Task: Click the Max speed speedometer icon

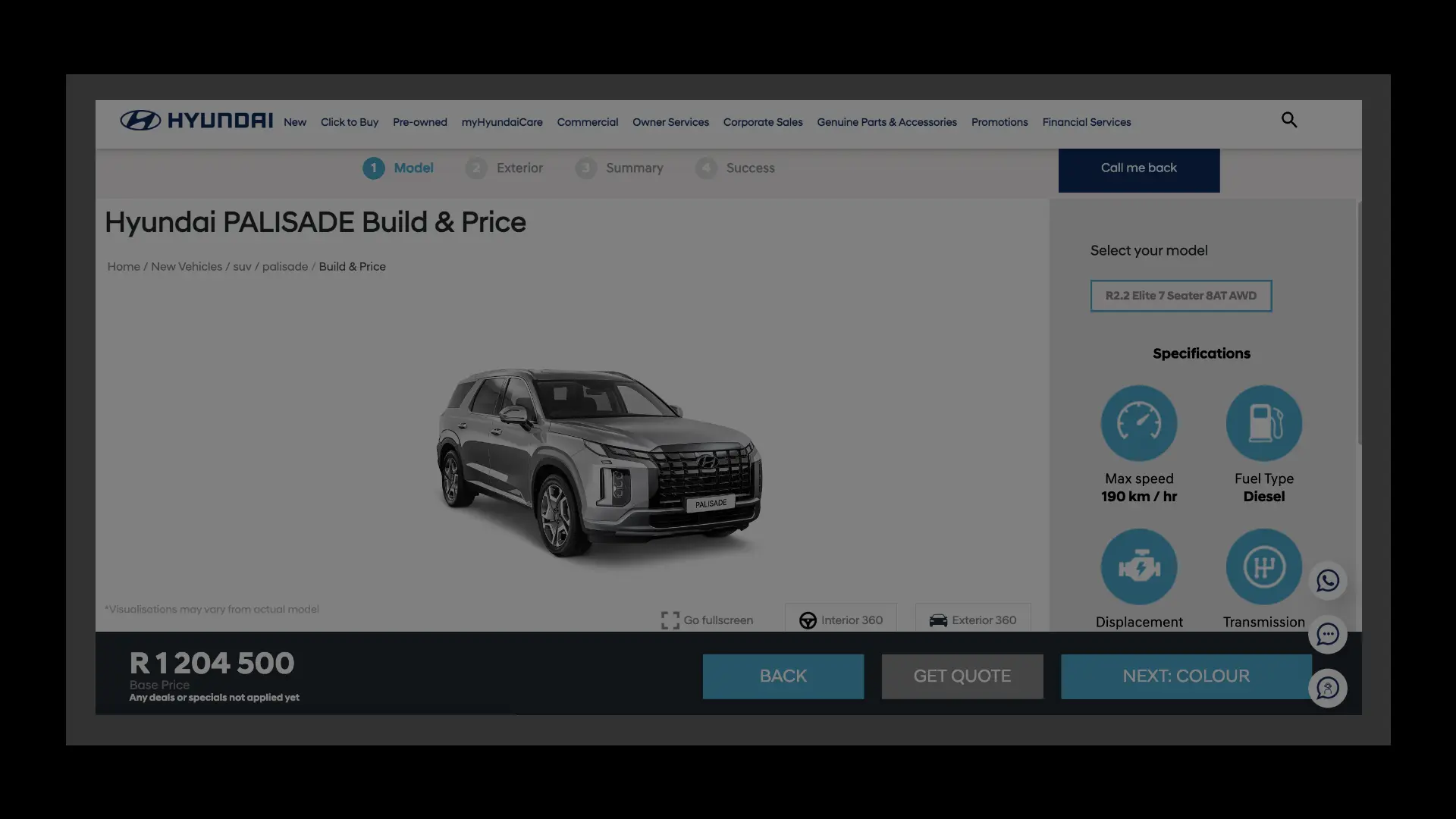Action: click(x=1139, y=423)
